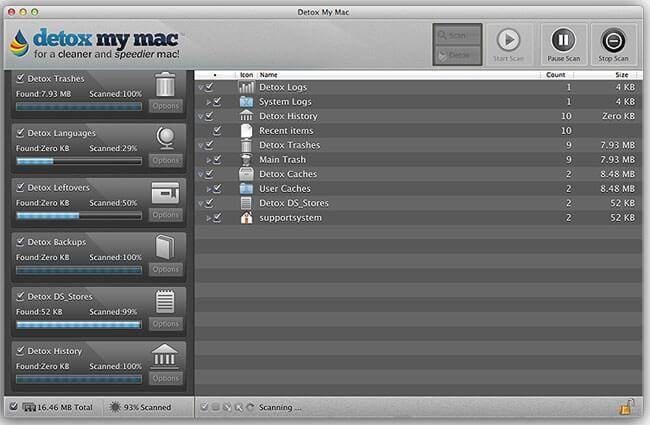Screen dimensions: 650x425
Task: Click the padlock icon in status bar
Action: 626,407
